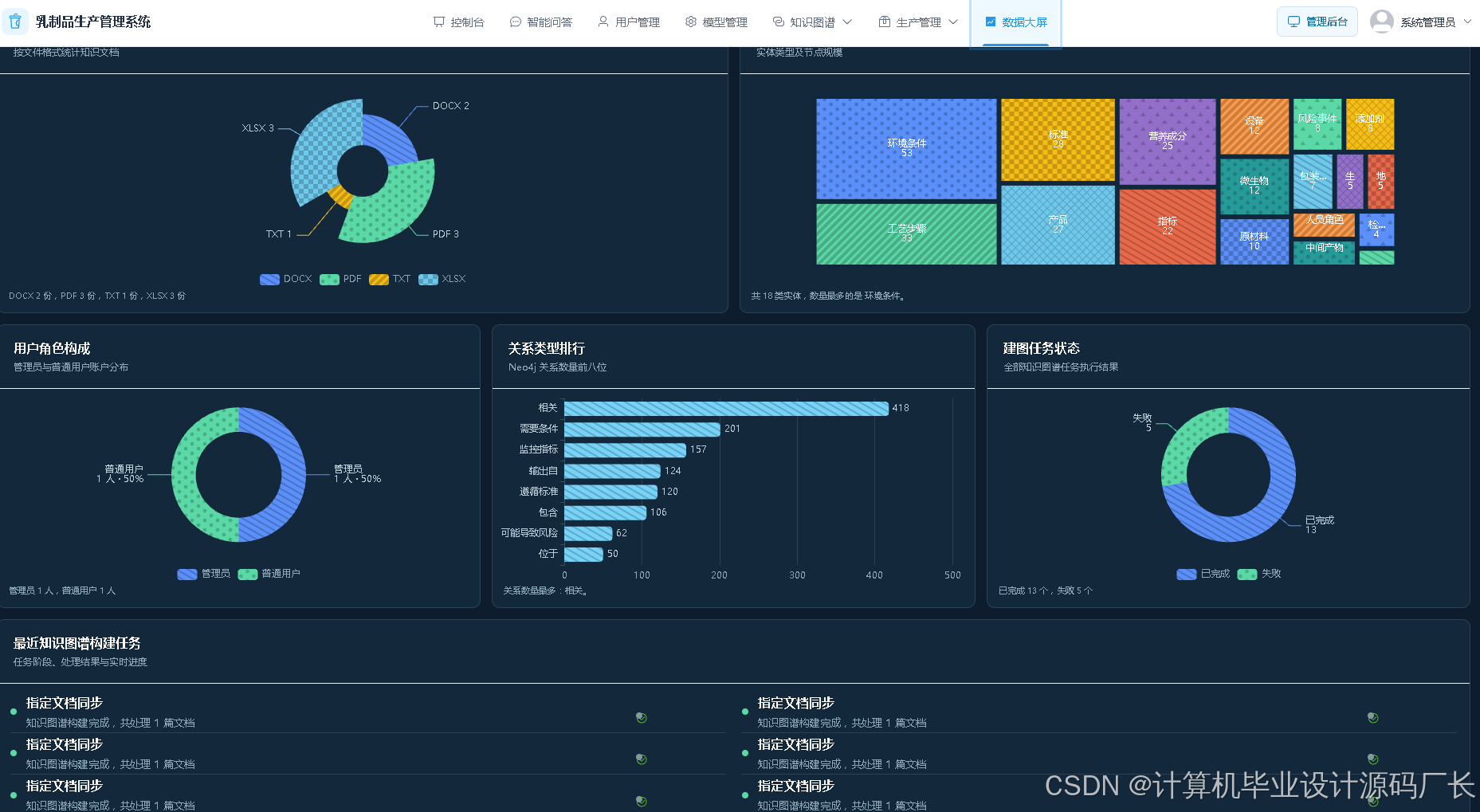Screen dimensions: 1480x812
Task: Click the 'XLSX 3' pie label
Action: click(x=257, y=128)
